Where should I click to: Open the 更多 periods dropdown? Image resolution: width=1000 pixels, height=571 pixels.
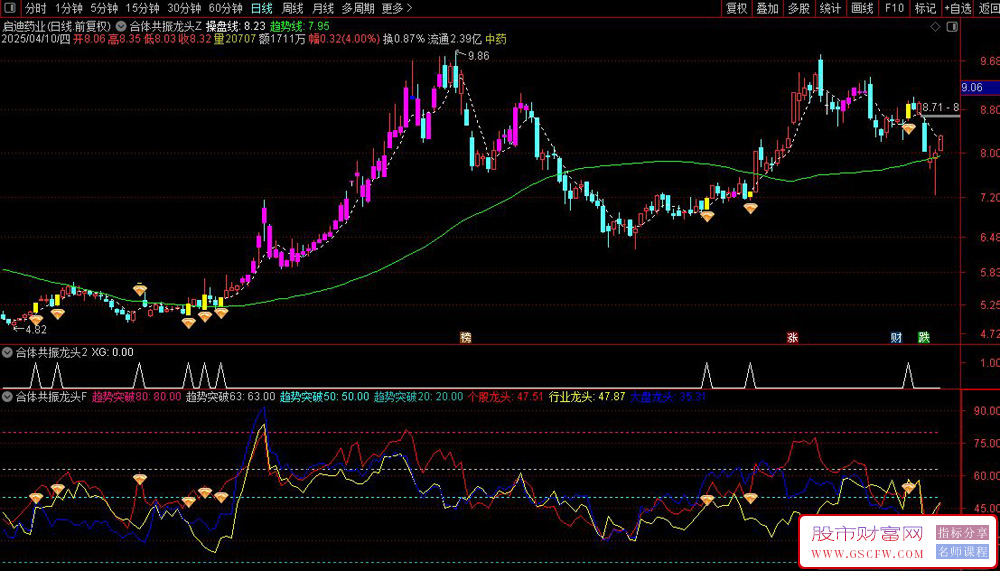[397, 8]
